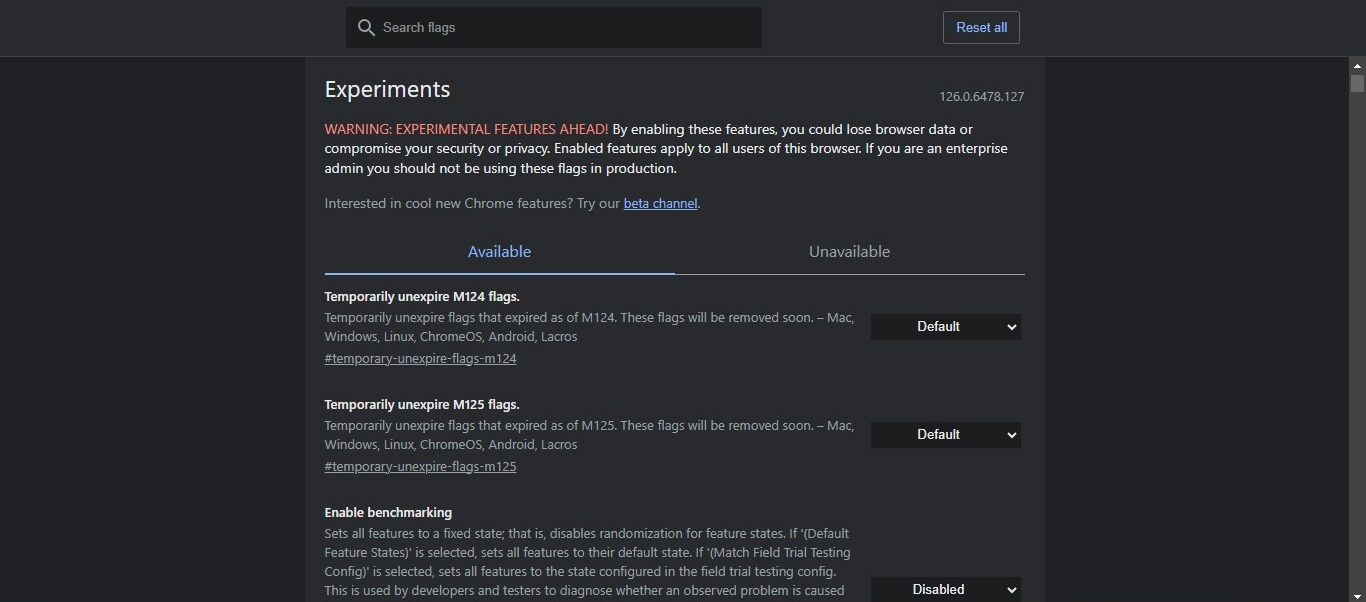The image size is (1366, 602).
Task: Click the vertical scrollbar thumb
Action: click(x=1357, y=84)
